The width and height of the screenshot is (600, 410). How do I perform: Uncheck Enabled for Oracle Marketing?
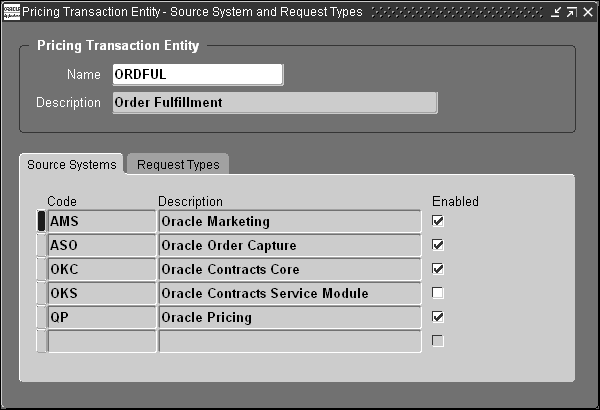coord(438,221)
